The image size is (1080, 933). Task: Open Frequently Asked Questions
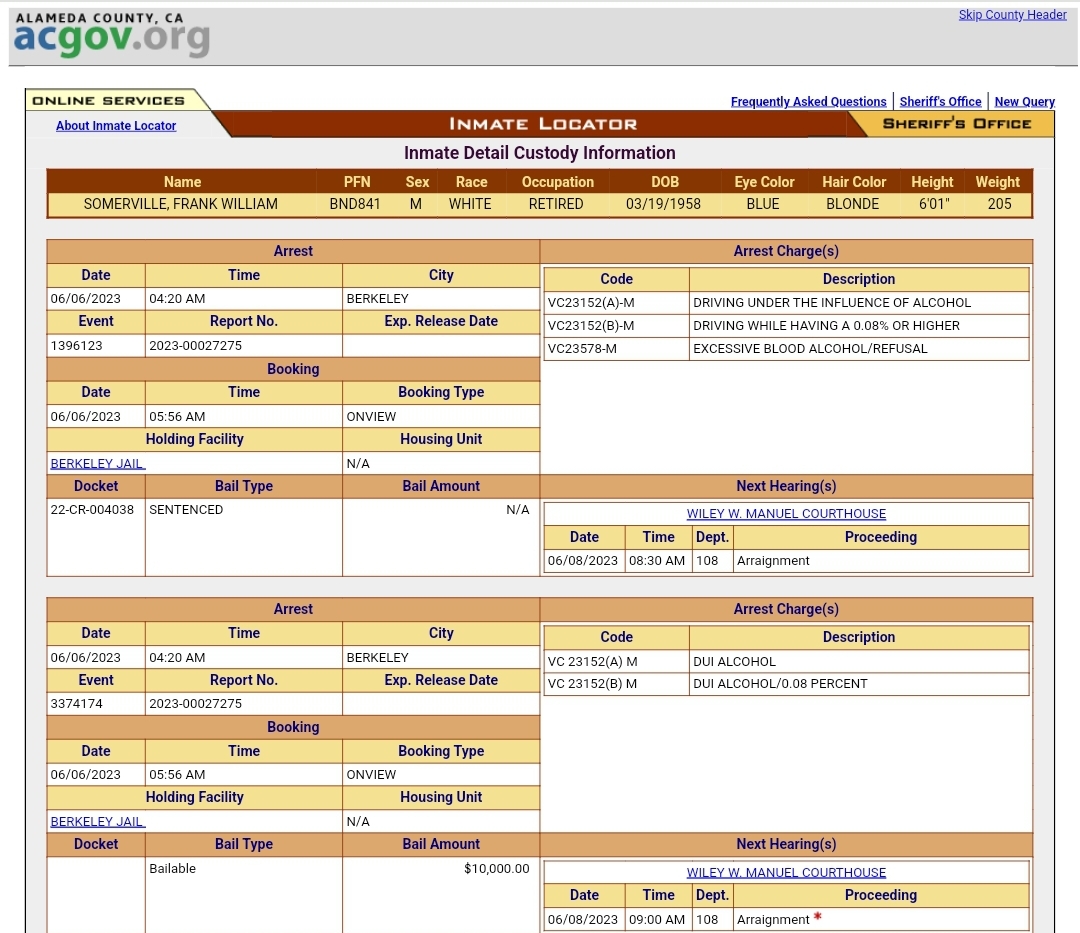(809, 101)
